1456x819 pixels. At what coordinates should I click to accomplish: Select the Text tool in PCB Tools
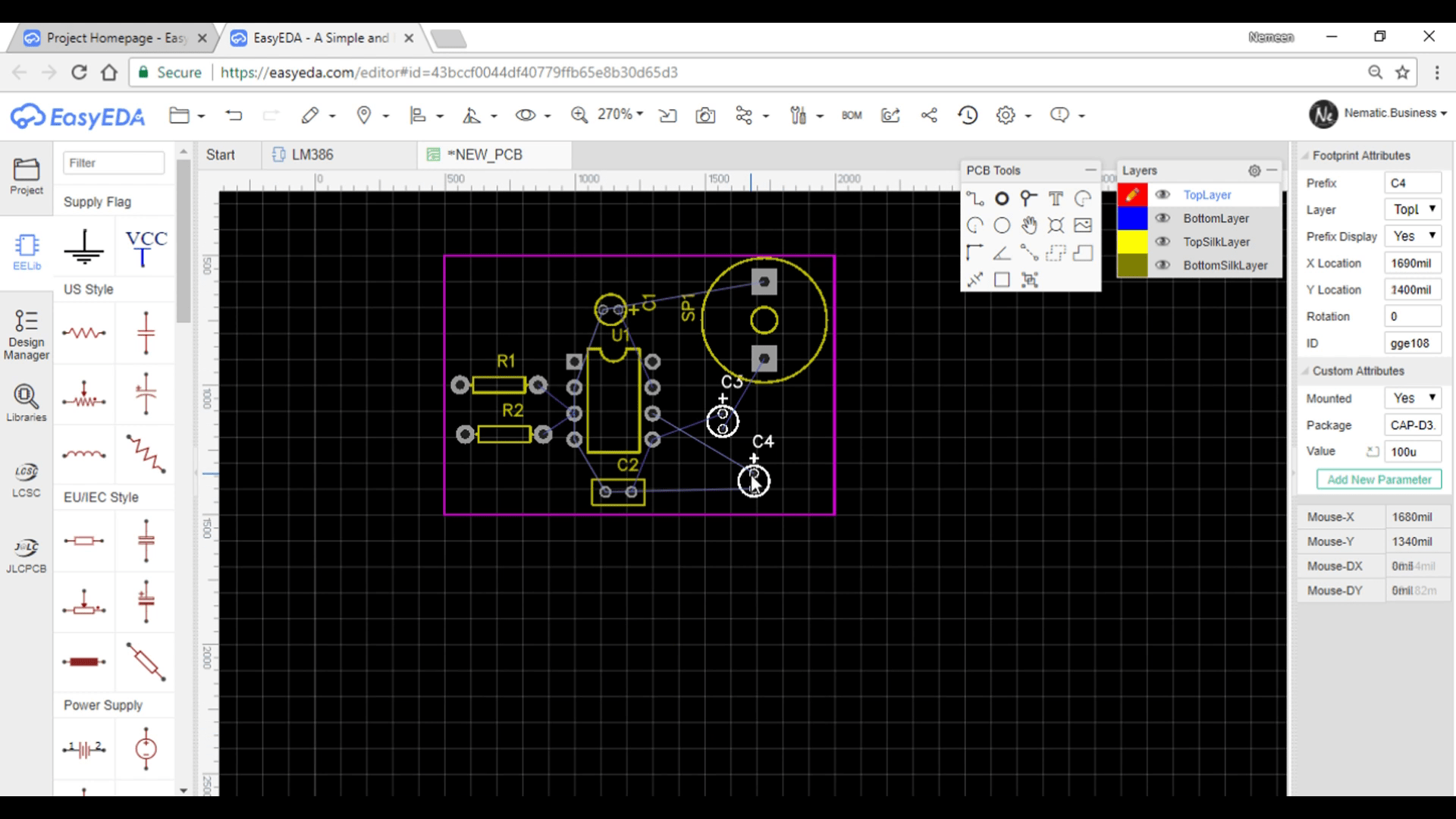point(1056,198)
